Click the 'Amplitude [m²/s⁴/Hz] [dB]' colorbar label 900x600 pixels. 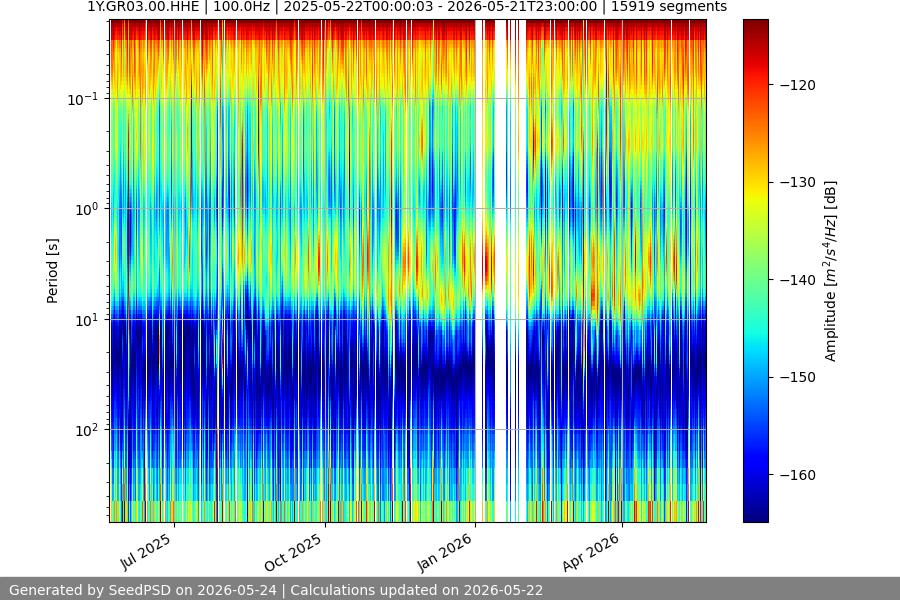[x=831, y=271]
